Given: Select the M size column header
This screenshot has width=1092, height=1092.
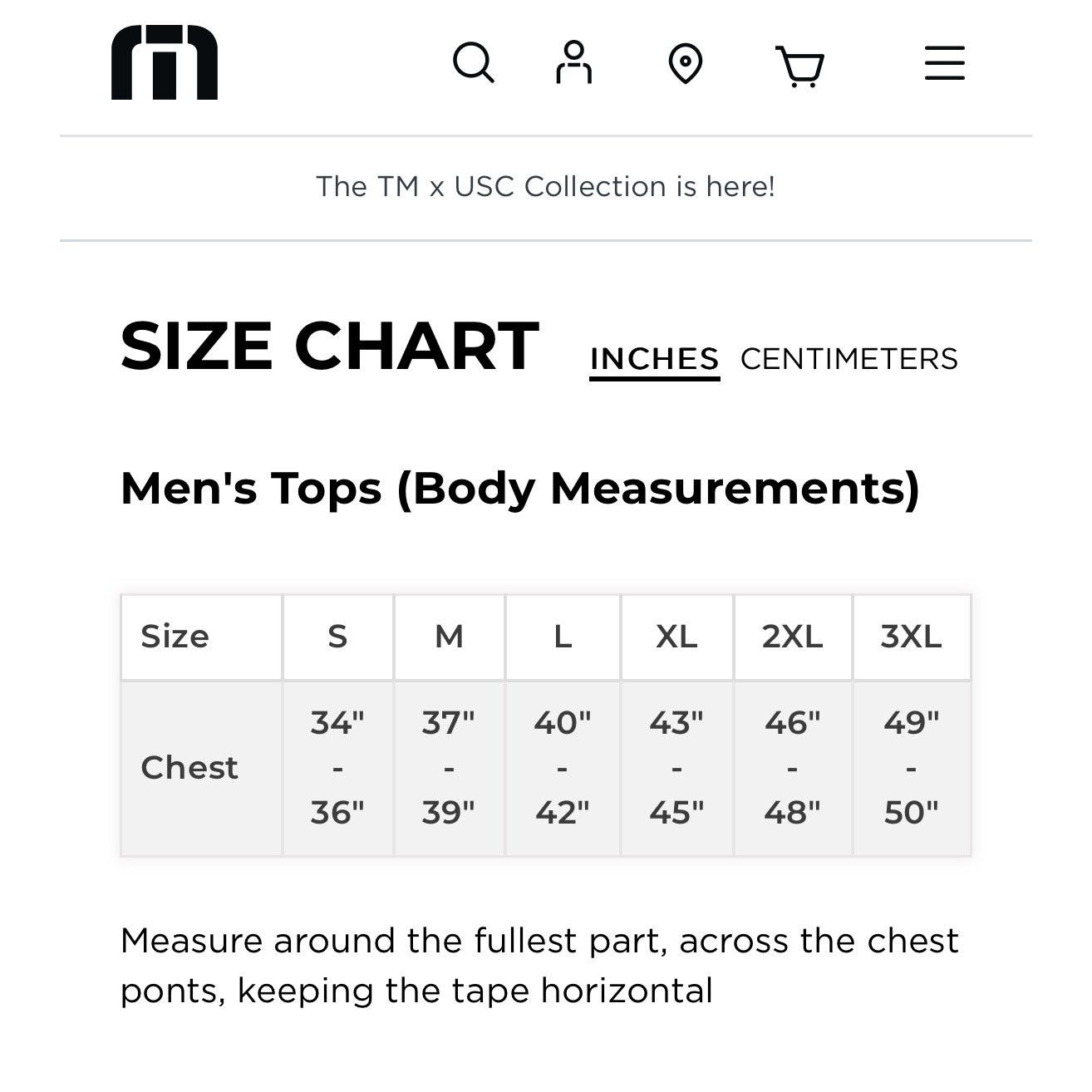Looking at the screenshot, I should pos(450,637).
